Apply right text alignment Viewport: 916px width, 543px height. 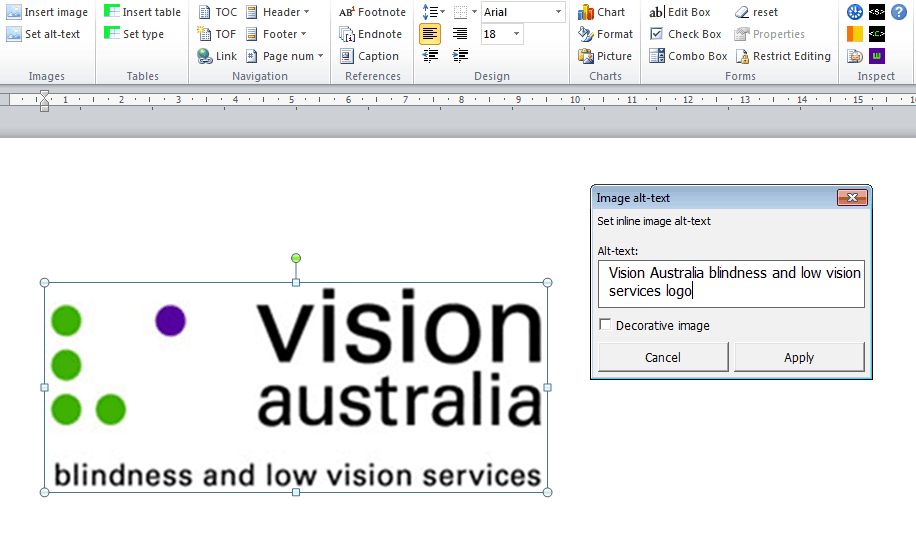pyautogui.click(x=460, y=34)
